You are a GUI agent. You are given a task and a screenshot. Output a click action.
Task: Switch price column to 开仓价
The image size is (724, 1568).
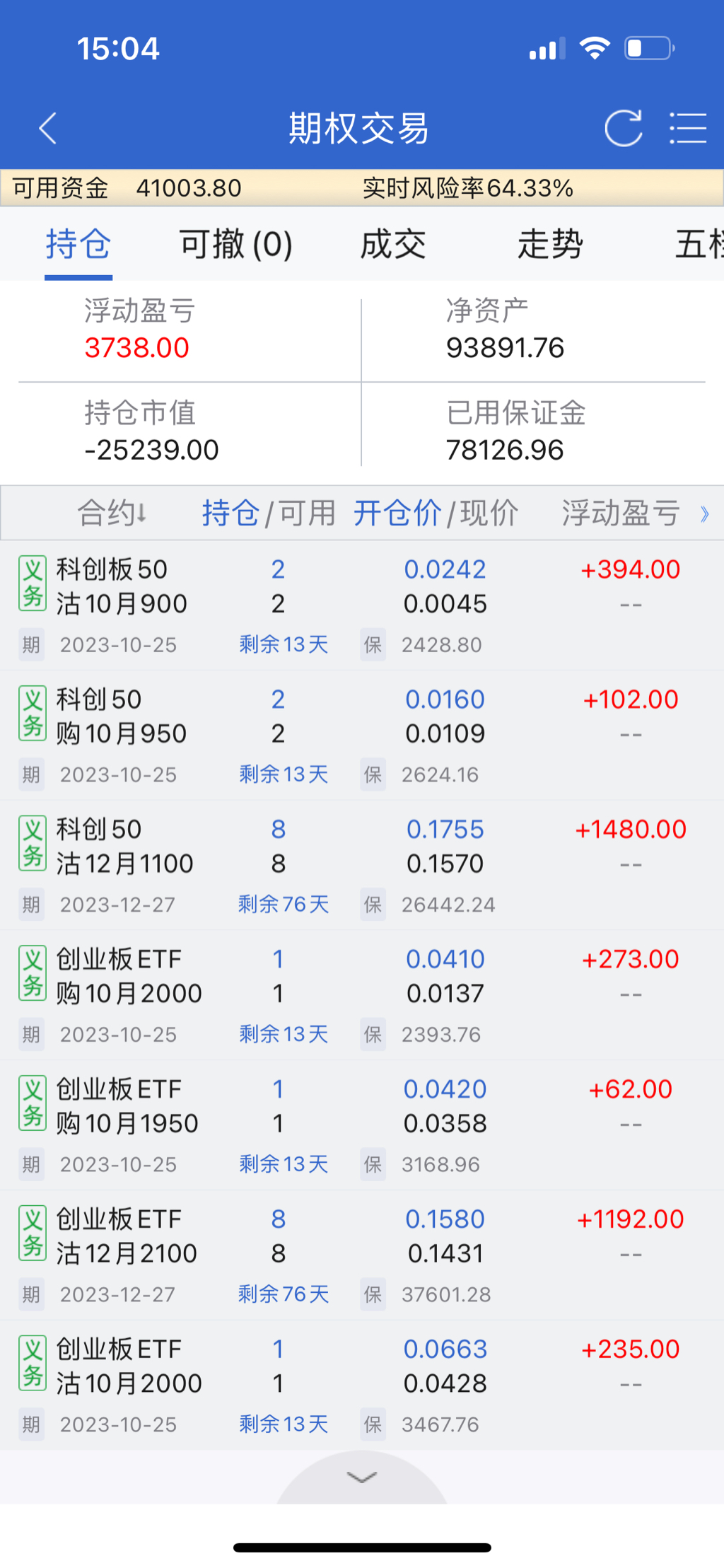[x=397, y=513]
